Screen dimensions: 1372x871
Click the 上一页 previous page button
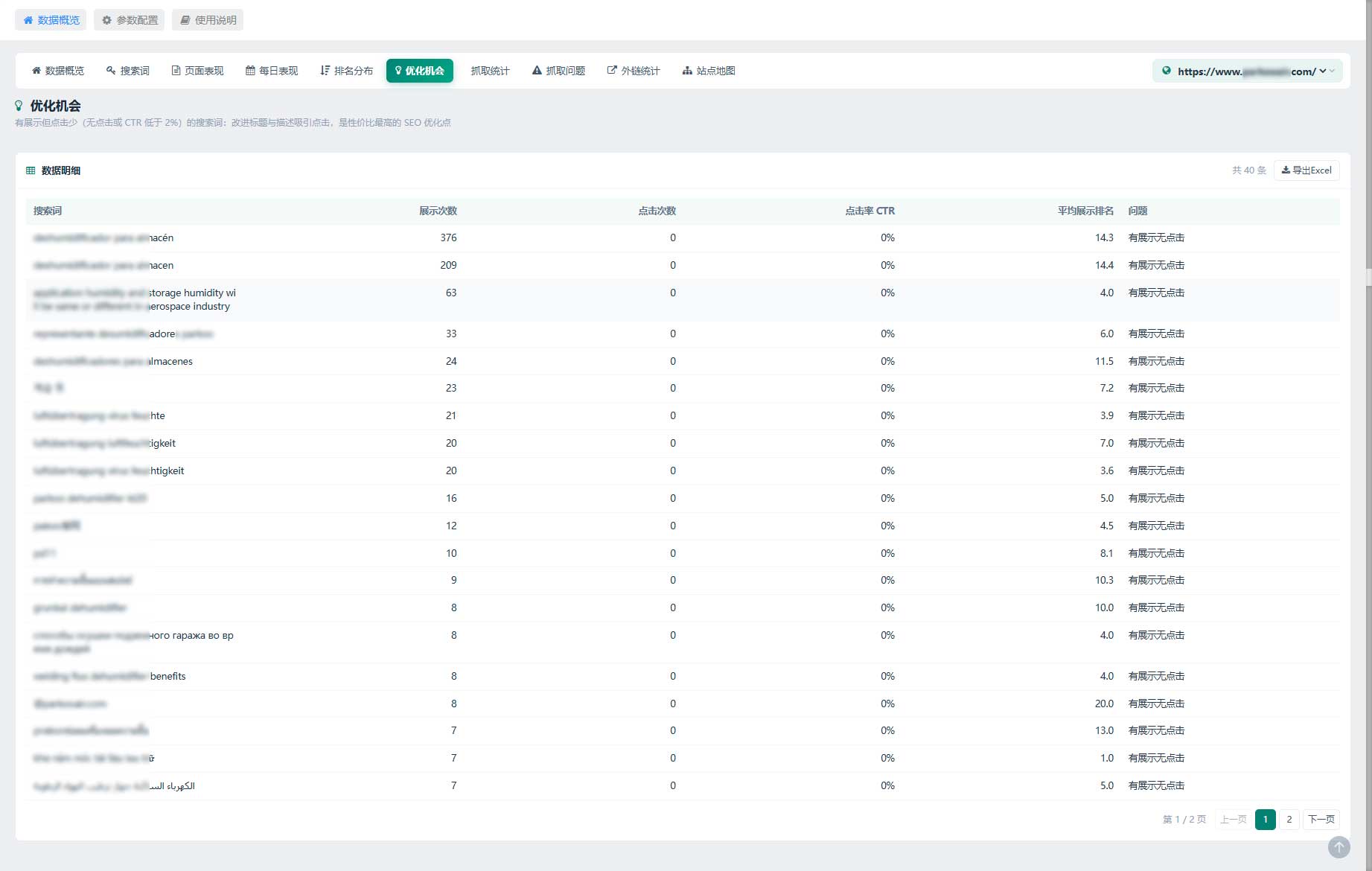coord(1234,820)
